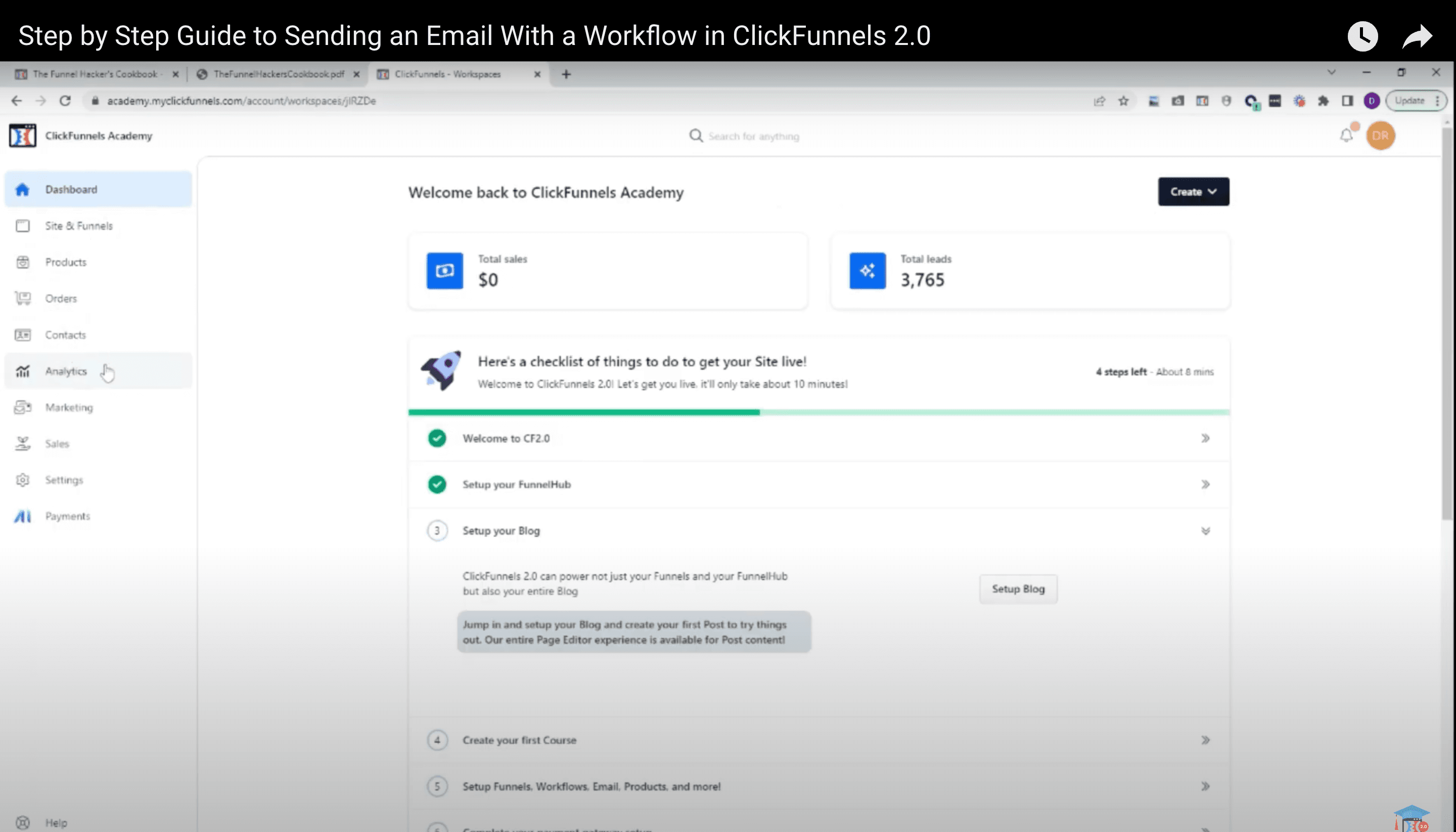Go to Marketing in the sidebar

[69, 407]
